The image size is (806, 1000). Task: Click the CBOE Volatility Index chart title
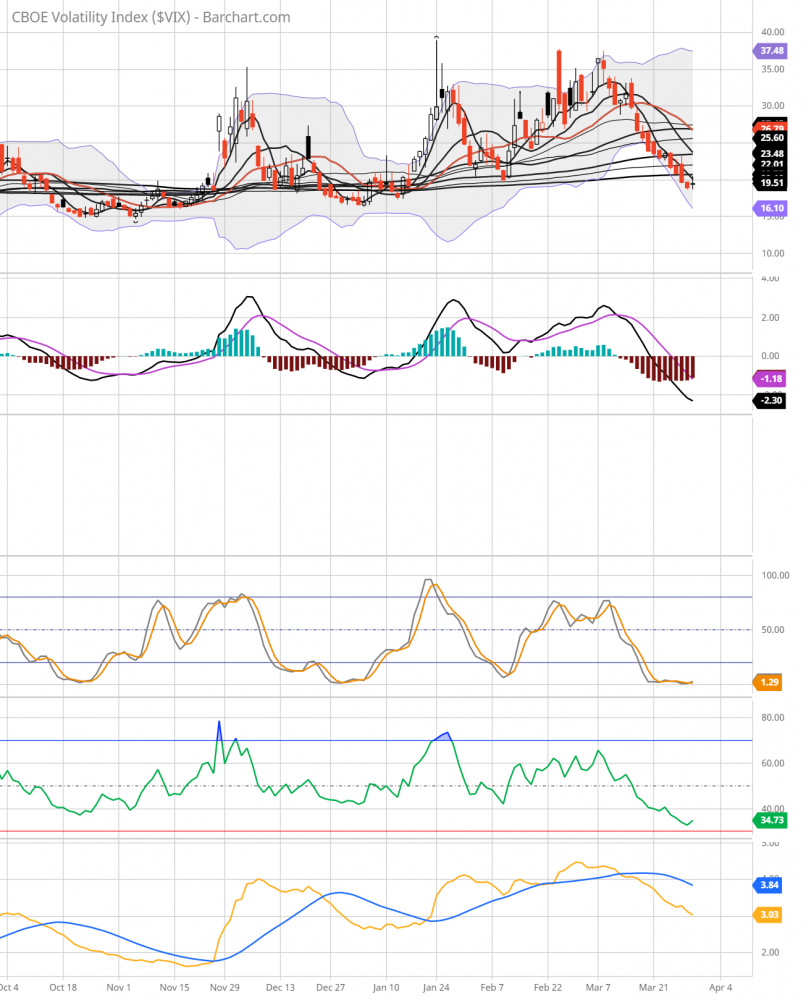tap(151, 17)
